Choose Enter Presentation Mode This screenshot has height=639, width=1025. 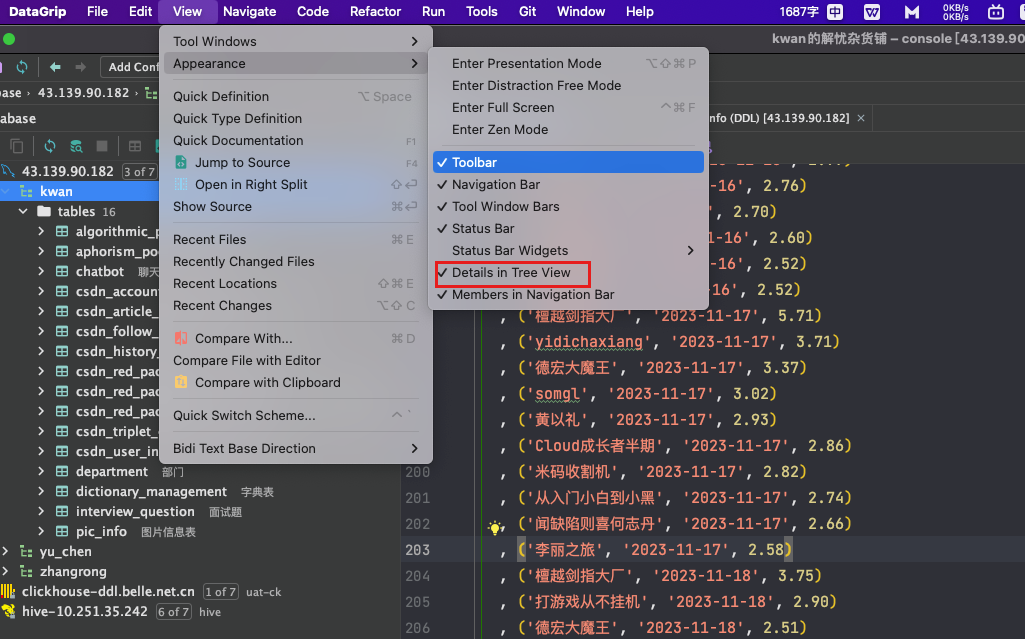pyautogui.click(x=568, y=63)
